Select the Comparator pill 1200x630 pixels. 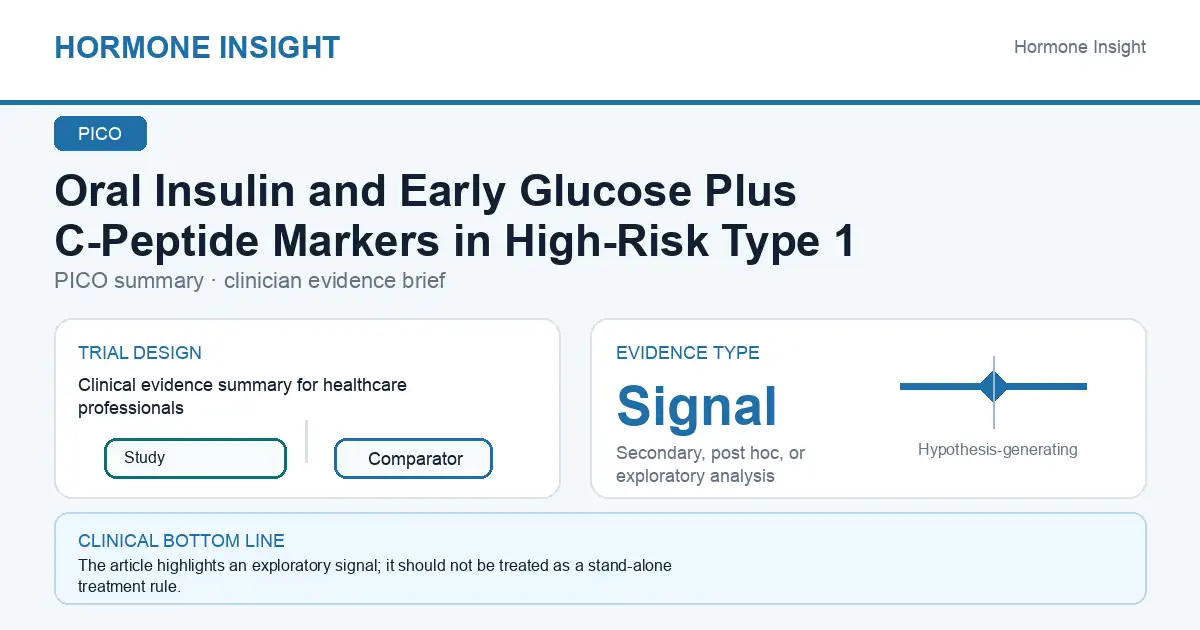coord(413,459)
